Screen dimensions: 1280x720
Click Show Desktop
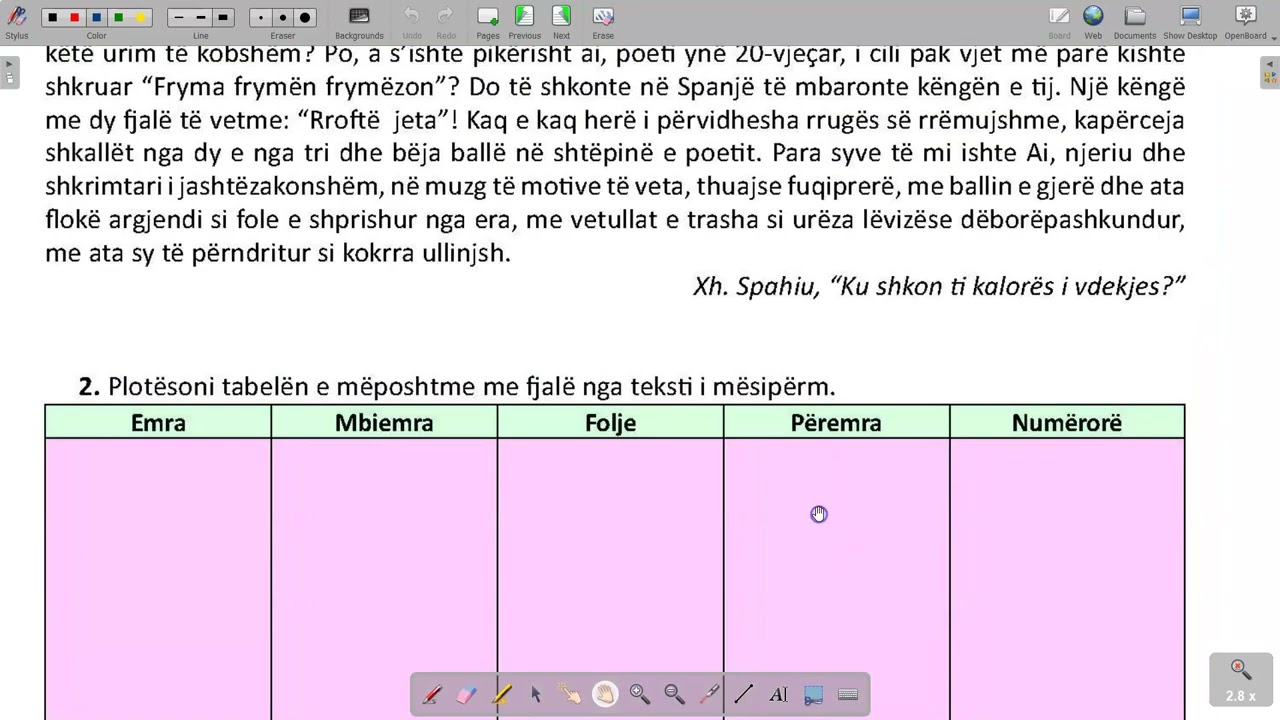[x=1190, y=22]
